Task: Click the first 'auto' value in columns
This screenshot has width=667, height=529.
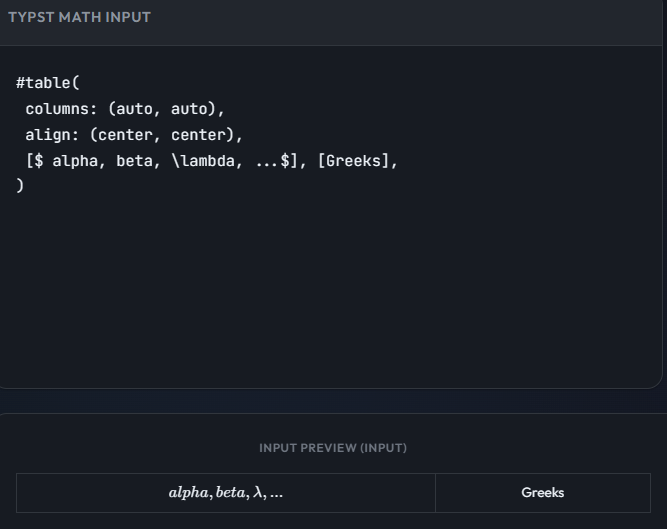Action: (134, 109)
